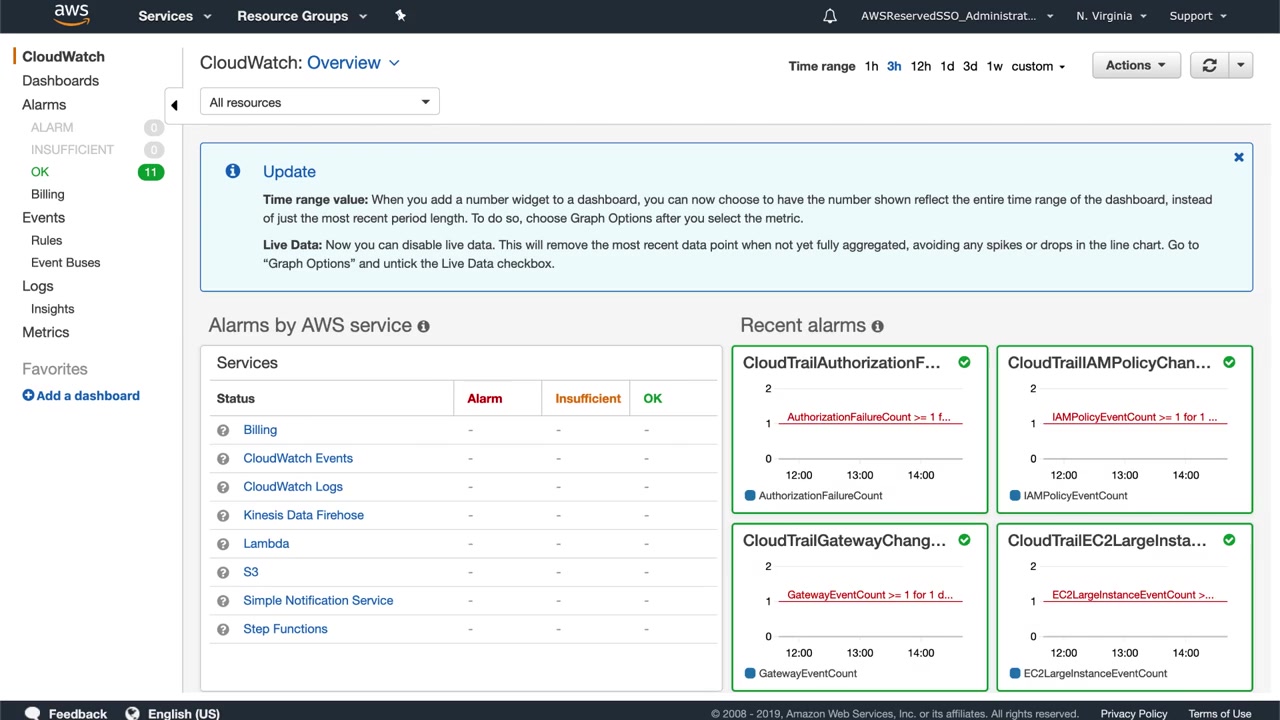Collapse the left navigation panel arrow

(174, 105)
